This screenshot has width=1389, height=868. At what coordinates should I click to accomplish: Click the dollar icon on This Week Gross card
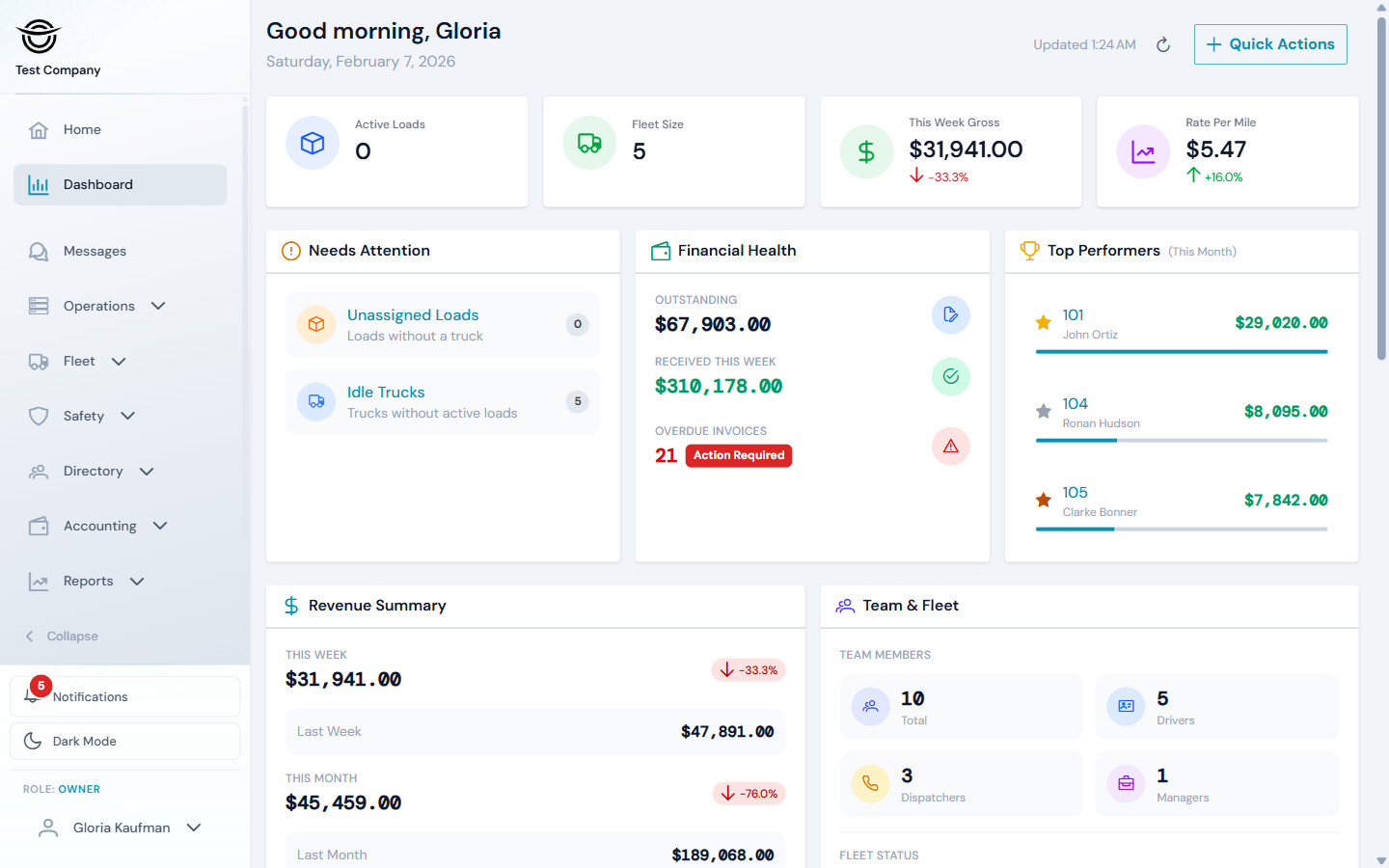(866, 151)
